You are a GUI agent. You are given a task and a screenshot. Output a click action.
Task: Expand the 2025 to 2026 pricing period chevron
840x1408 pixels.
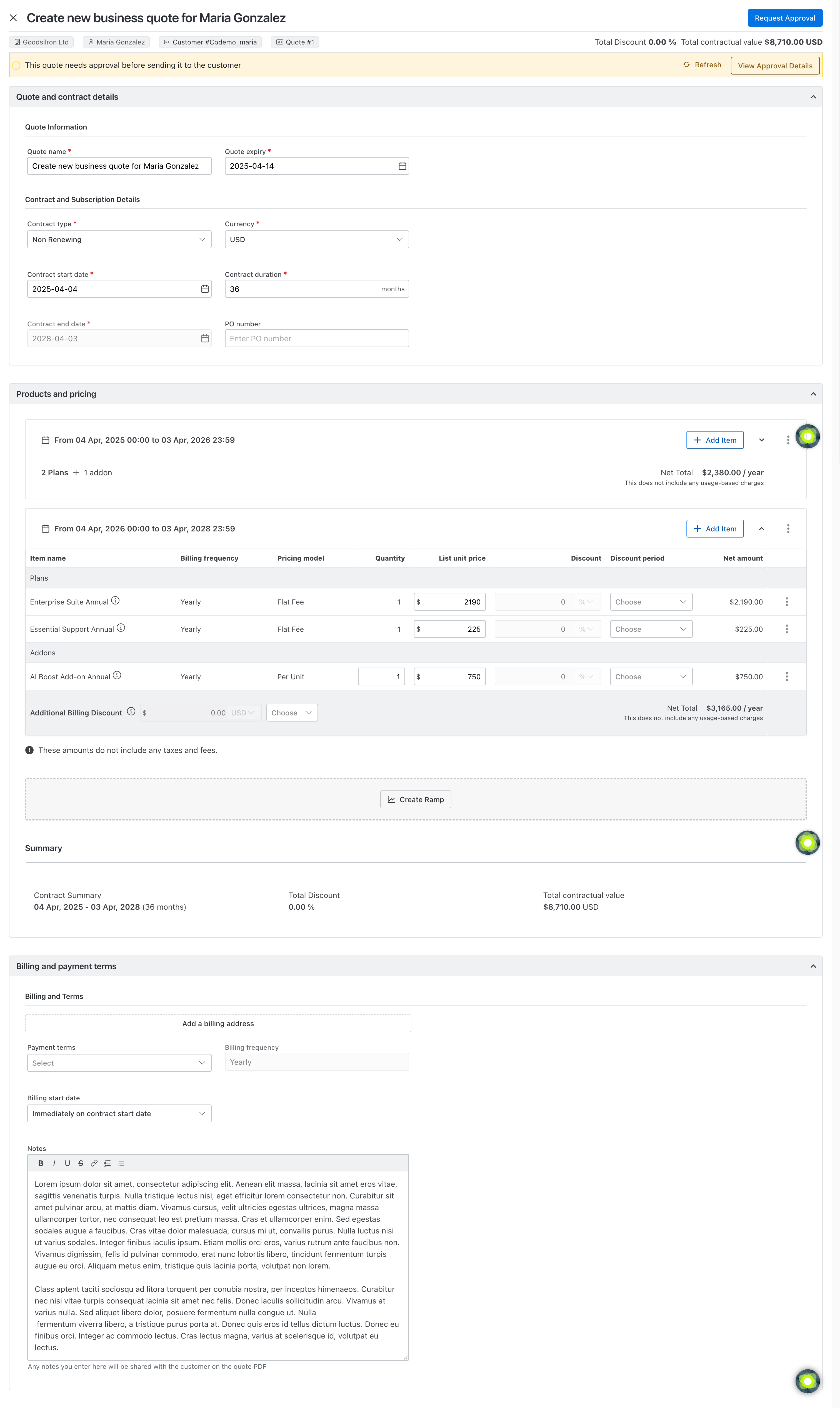[x=761, y=440]
